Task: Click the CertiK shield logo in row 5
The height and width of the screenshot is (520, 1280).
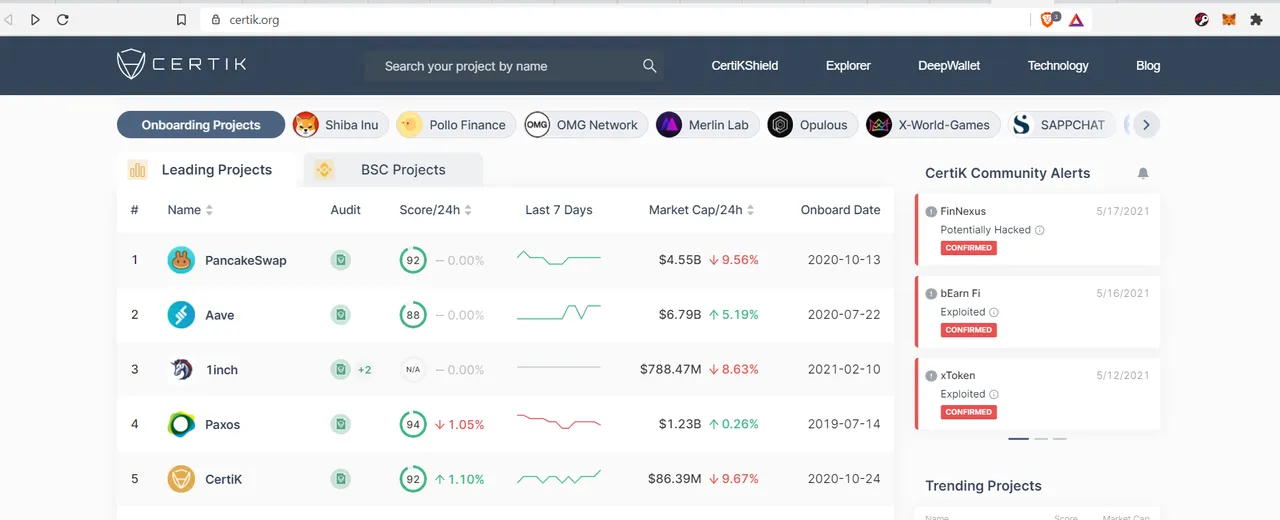Action: point(181,479)
